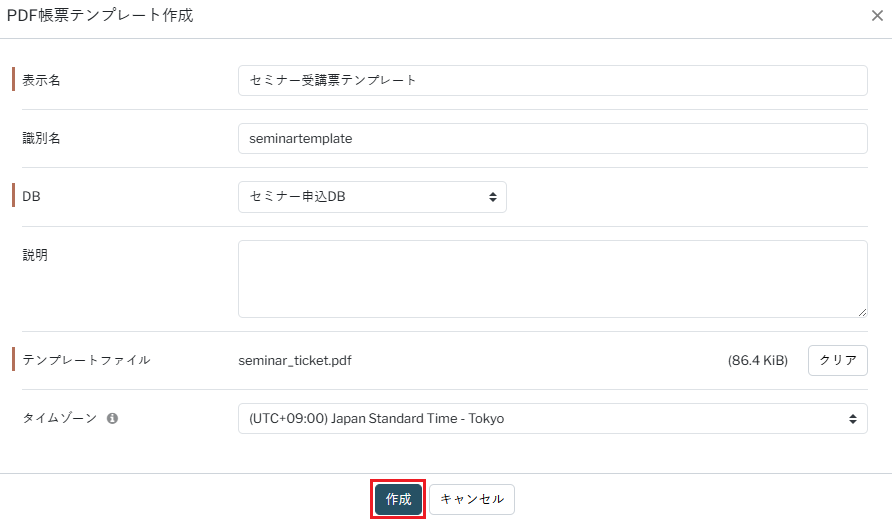This screenshot has height=520, width=892.
Task: Click the PDF帳票テンプレート作成 dialog title
Action: [x=100, y=16]
